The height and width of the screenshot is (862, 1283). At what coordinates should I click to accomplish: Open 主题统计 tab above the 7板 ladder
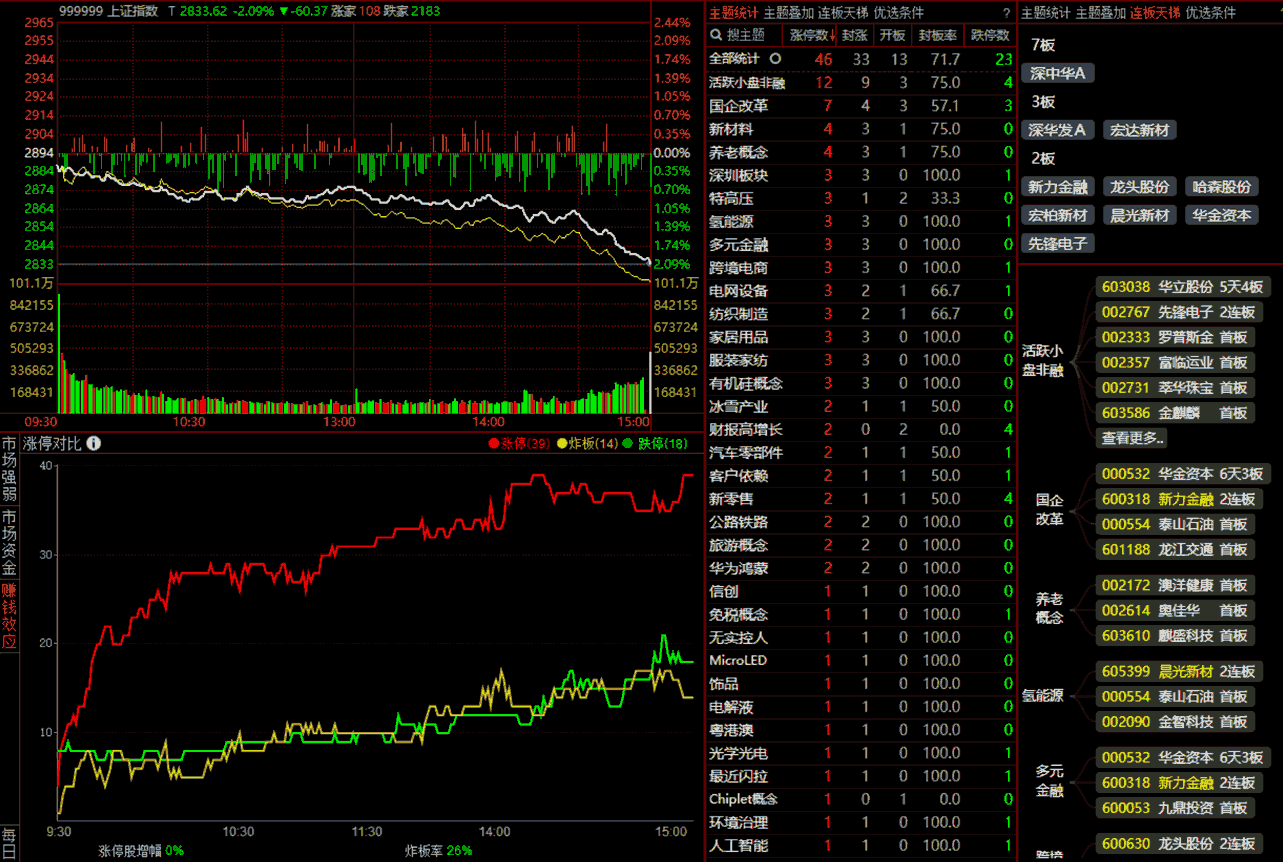1046,13
